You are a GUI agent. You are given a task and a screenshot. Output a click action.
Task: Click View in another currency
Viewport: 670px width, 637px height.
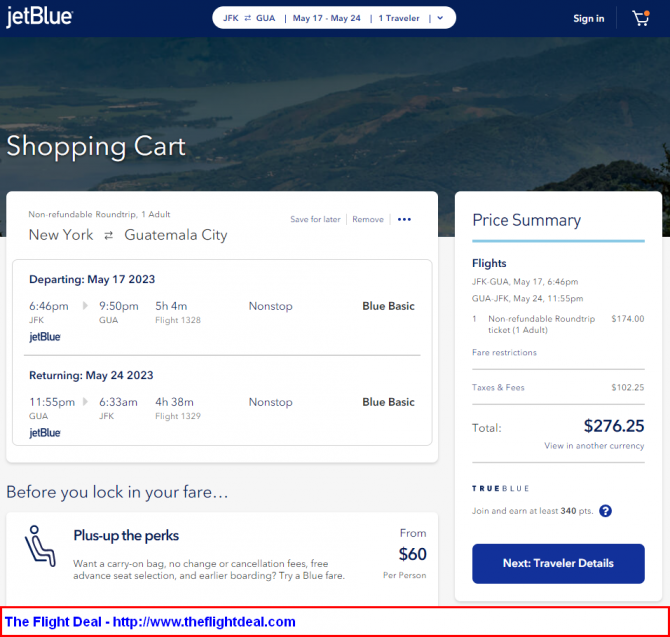594,446
